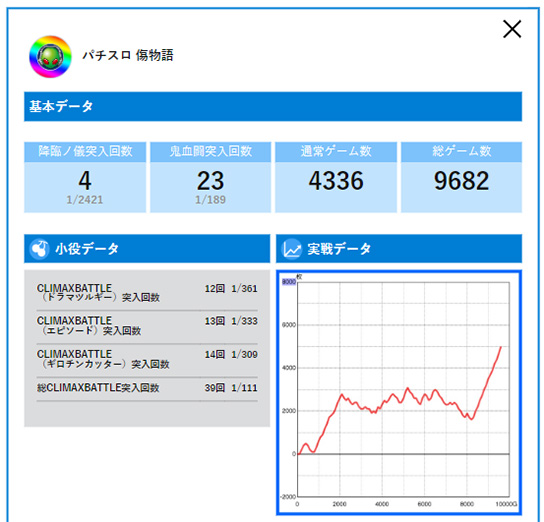Screen dimensions: 544x522
Task: Click the 鬼血闘 count value 23
Action: pos(211,181)
